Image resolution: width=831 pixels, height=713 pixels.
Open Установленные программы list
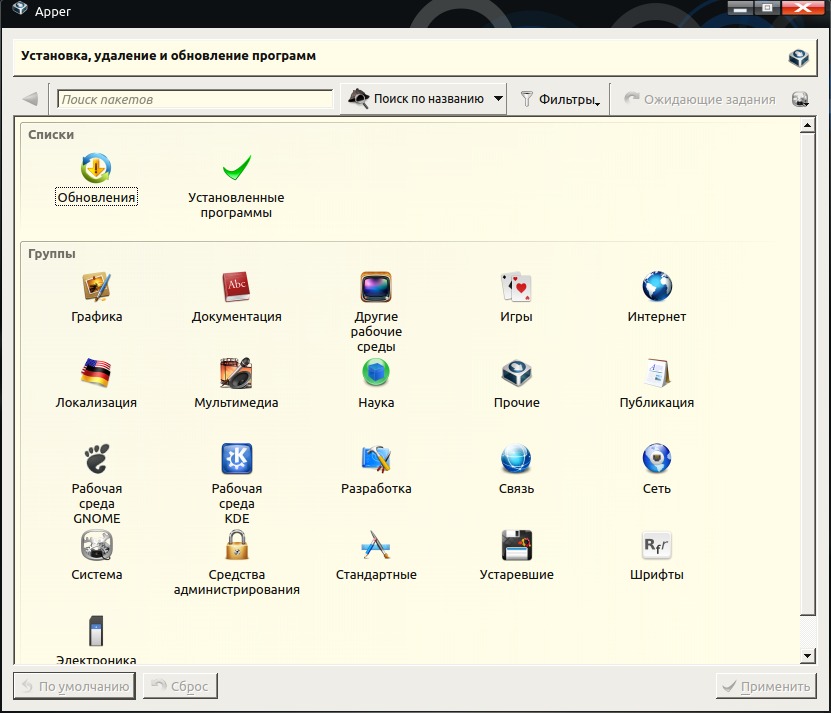236,187
